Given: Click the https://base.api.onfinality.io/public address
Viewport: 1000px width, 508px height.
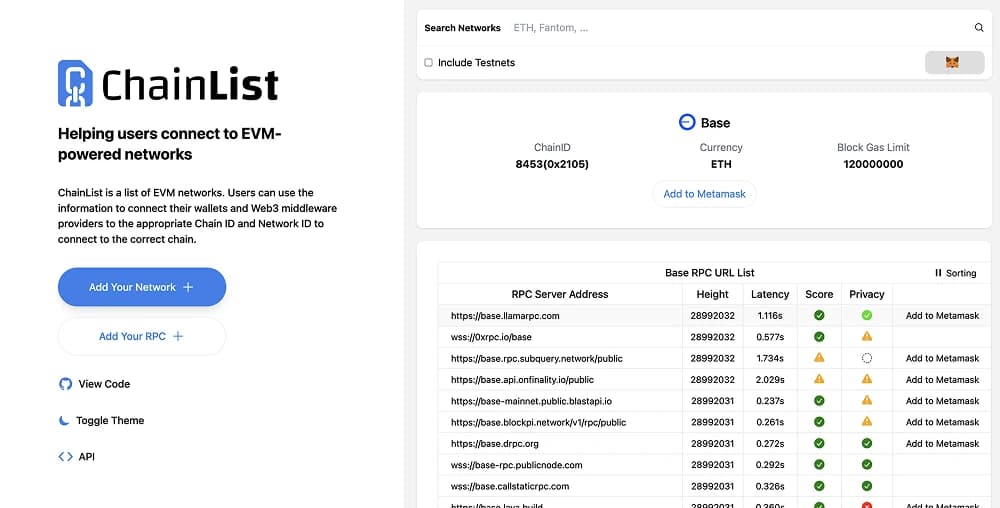Looking at the screenshot, I should tap(522, 379).
